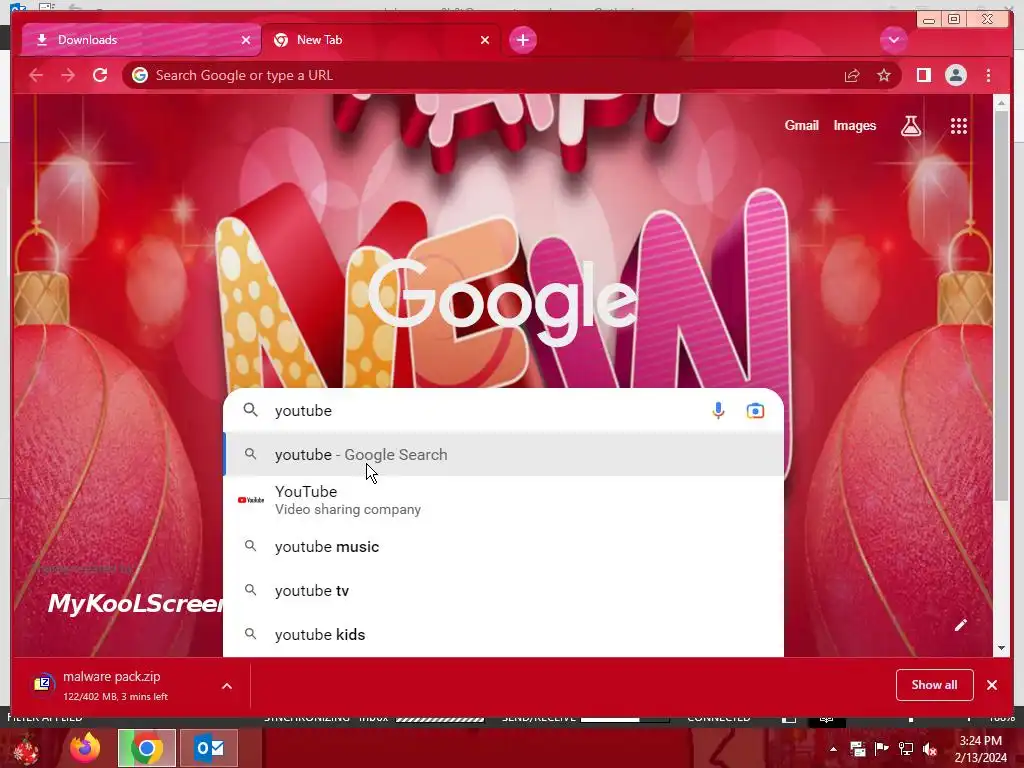Viewport: 1024px width, 768px height.
Task: Click the search magnifier in search box
Action: (x=251, y=410)
